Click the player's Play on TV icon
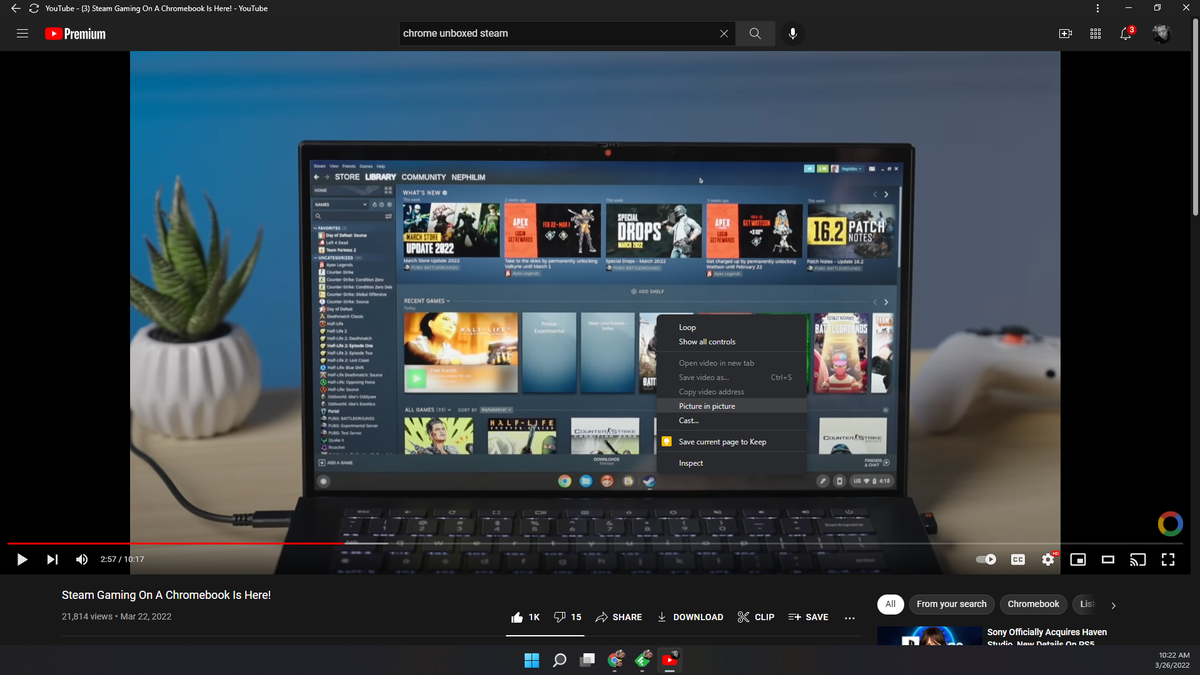 click(x=1138, y=559)
